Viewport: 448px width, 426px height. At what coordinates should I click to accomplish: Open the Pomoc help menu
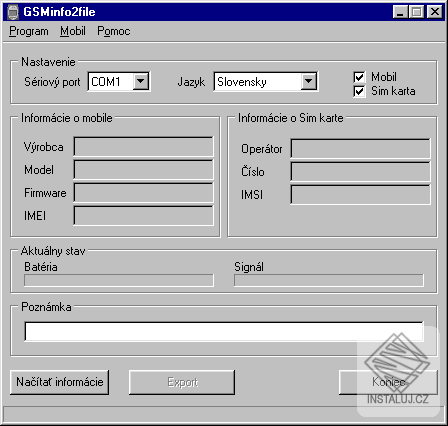114,31
